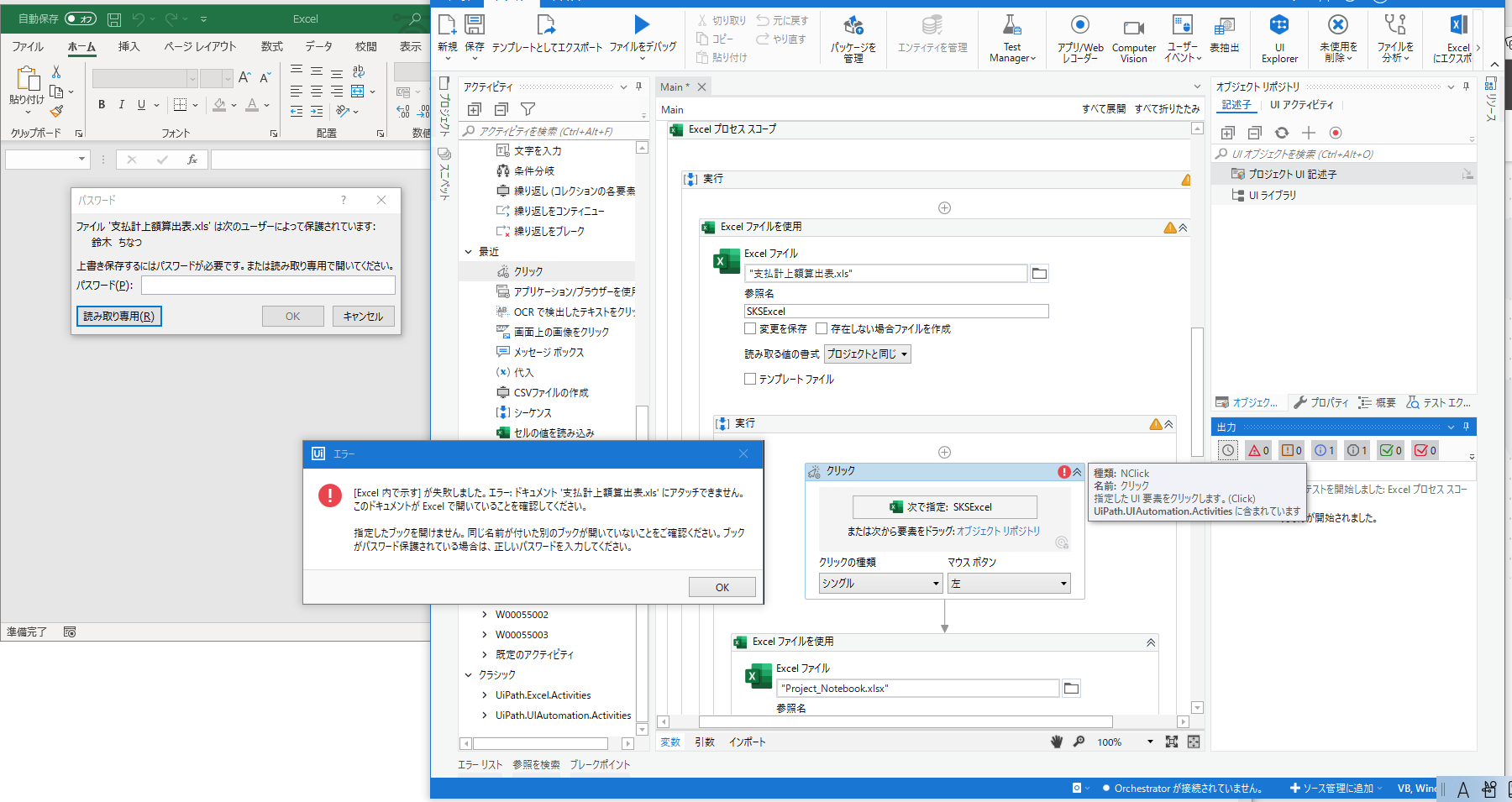Toggle the red error filter in 出力 panel
This screenshot has width=1512, height=802.
pyautogui.click(x=1258, y=450)
